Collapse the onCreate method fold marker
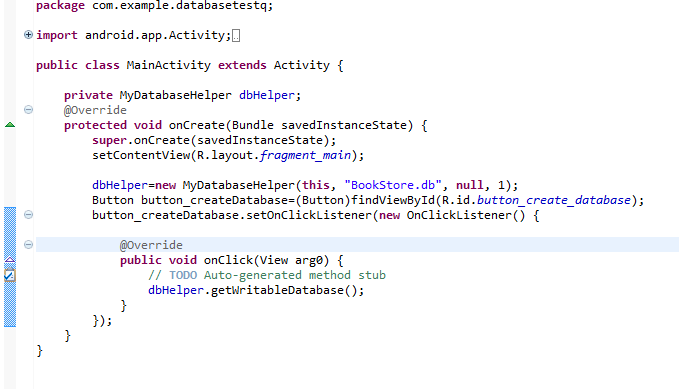This screenshot has width=679, height=389. (28, 110)
